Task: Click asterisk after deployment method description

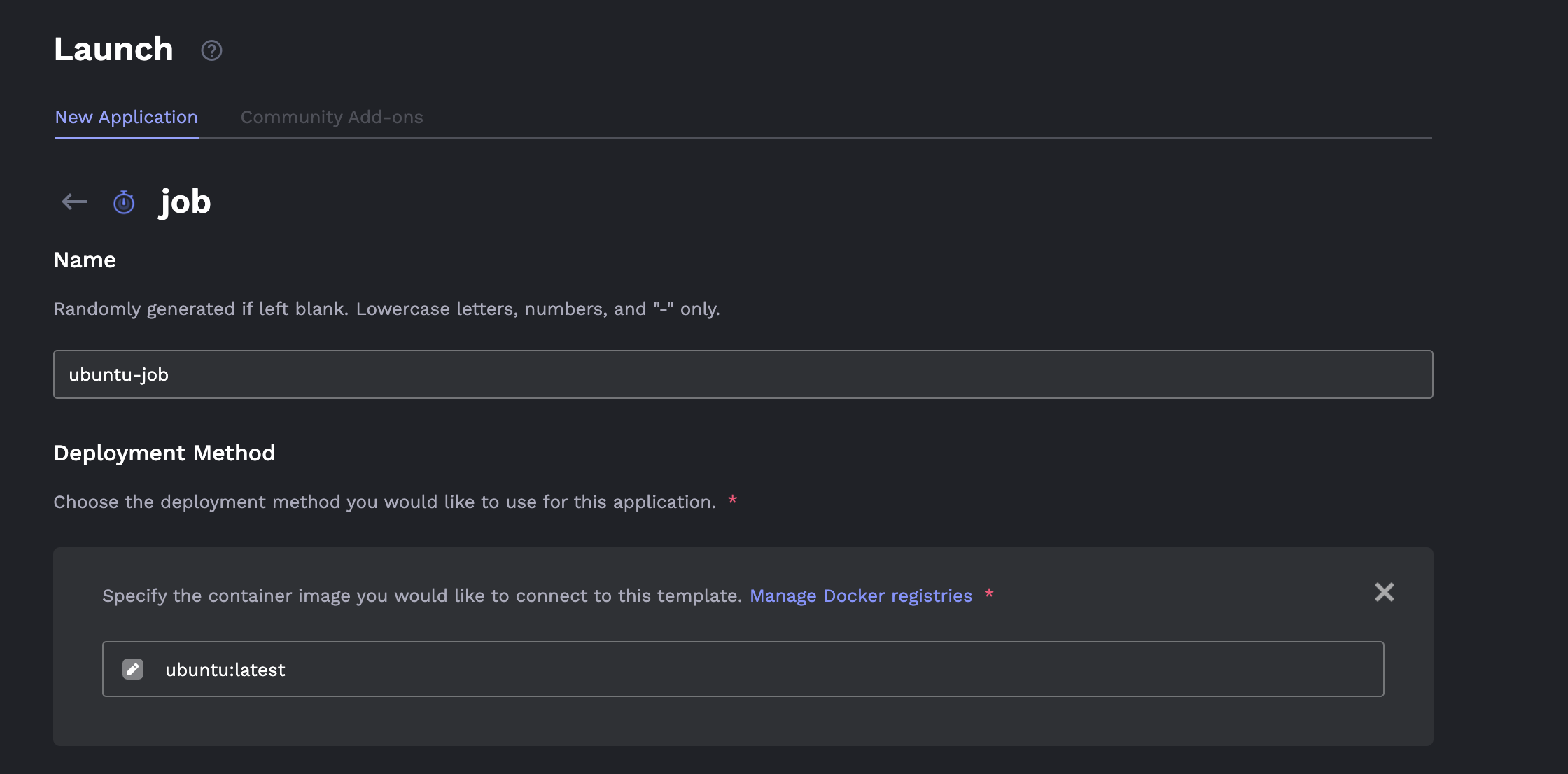Action: (x=732, y=500)
